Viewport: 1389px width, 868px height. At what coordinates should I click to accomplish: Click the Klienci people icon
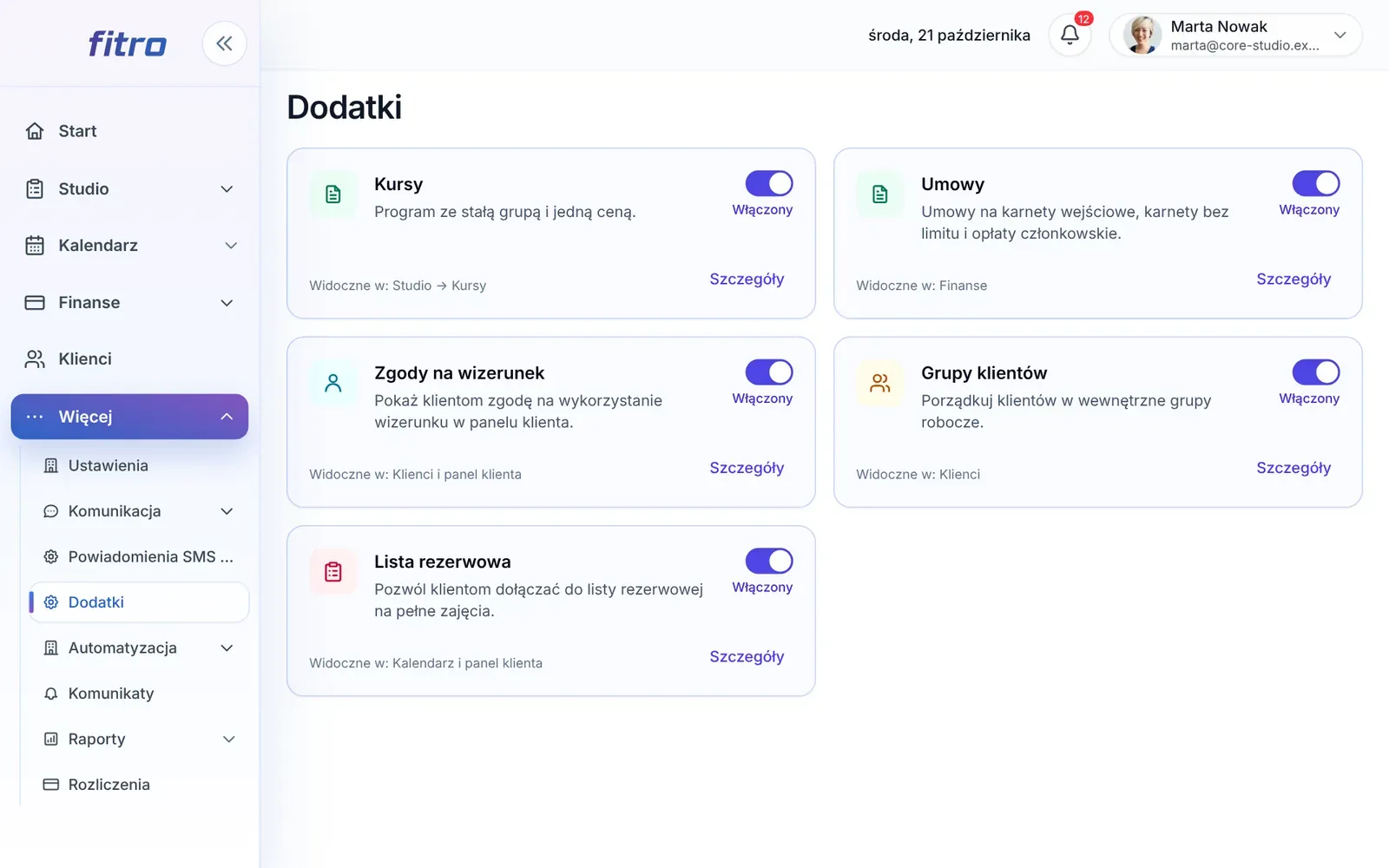tap(35, 359)
